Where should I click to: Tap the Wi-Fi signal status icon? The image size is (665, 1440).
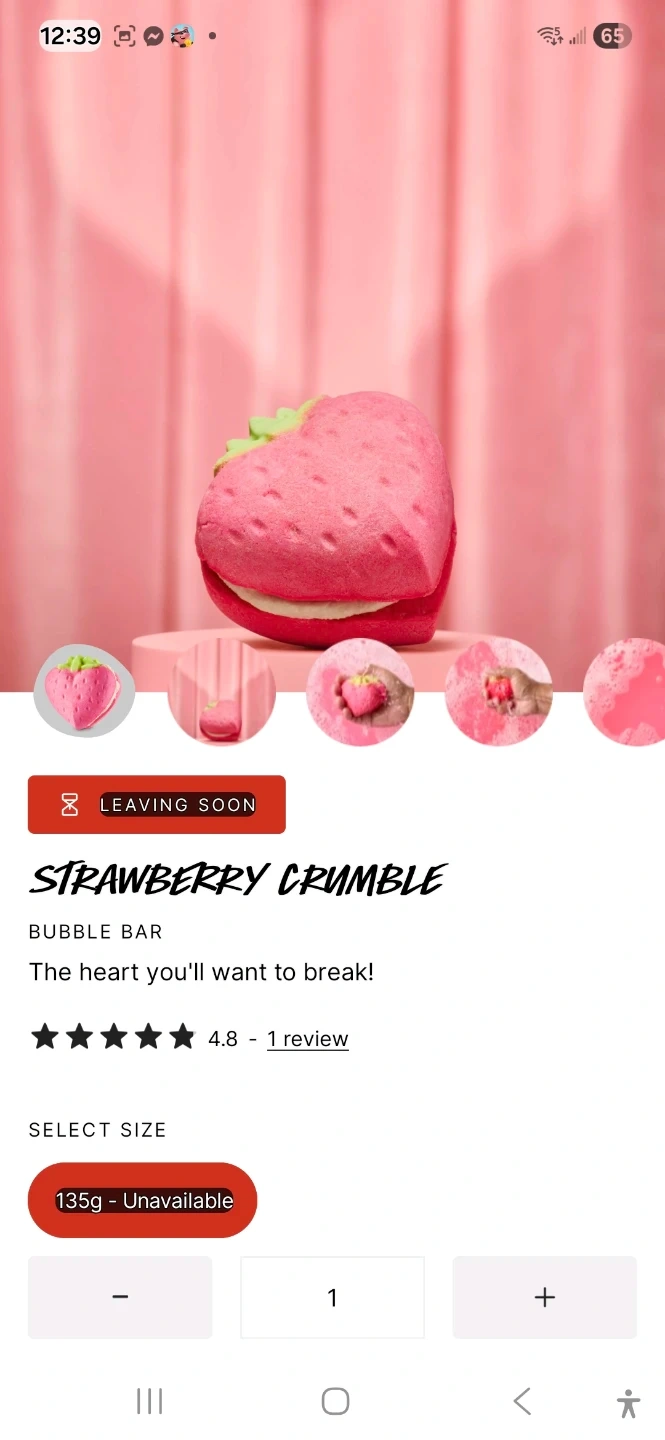click(550, 36)
